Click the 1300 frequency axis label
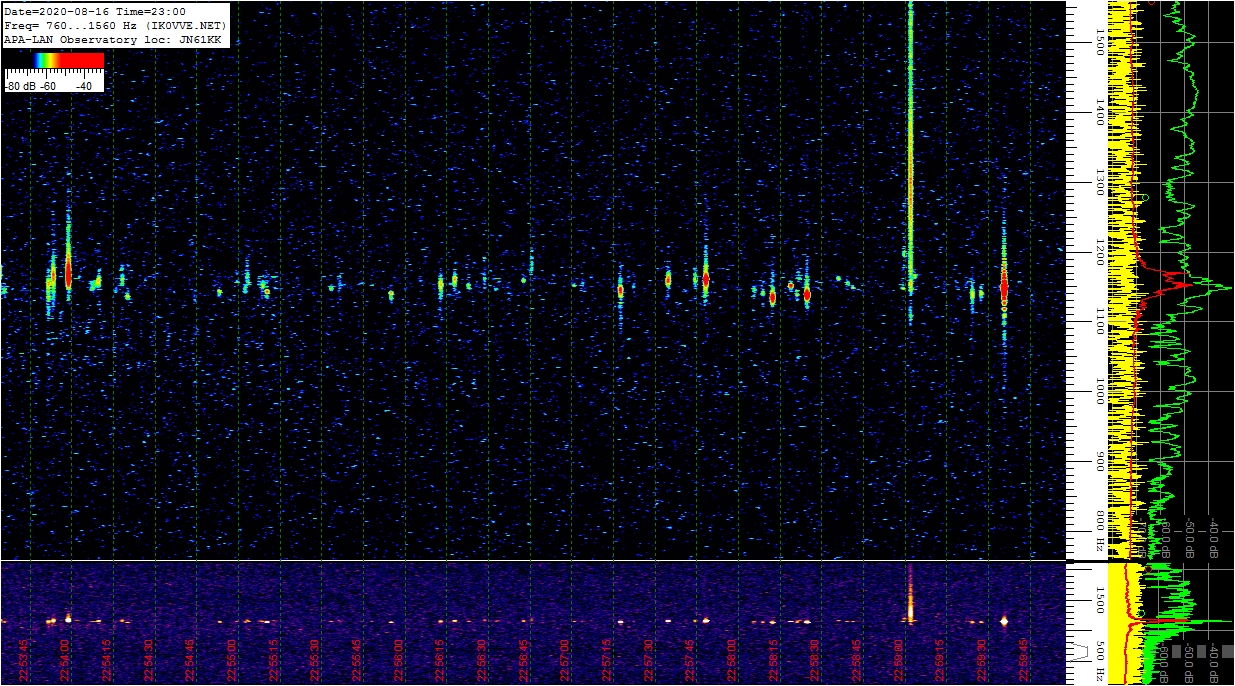Viewport: 1235px width, 686px height. click(x=1099, y=182)
